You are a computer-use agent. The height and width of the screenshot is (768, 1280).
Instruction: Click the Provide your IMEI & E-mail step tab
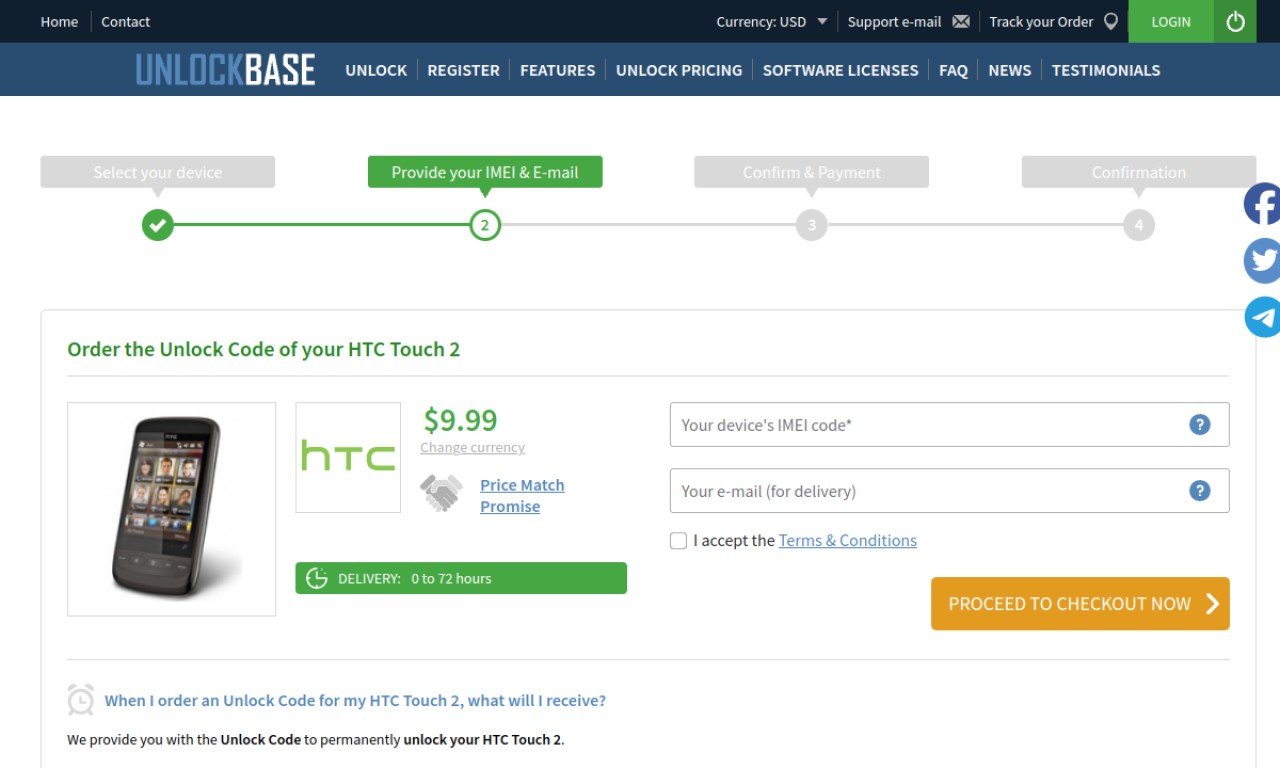[x=485, y=172]
